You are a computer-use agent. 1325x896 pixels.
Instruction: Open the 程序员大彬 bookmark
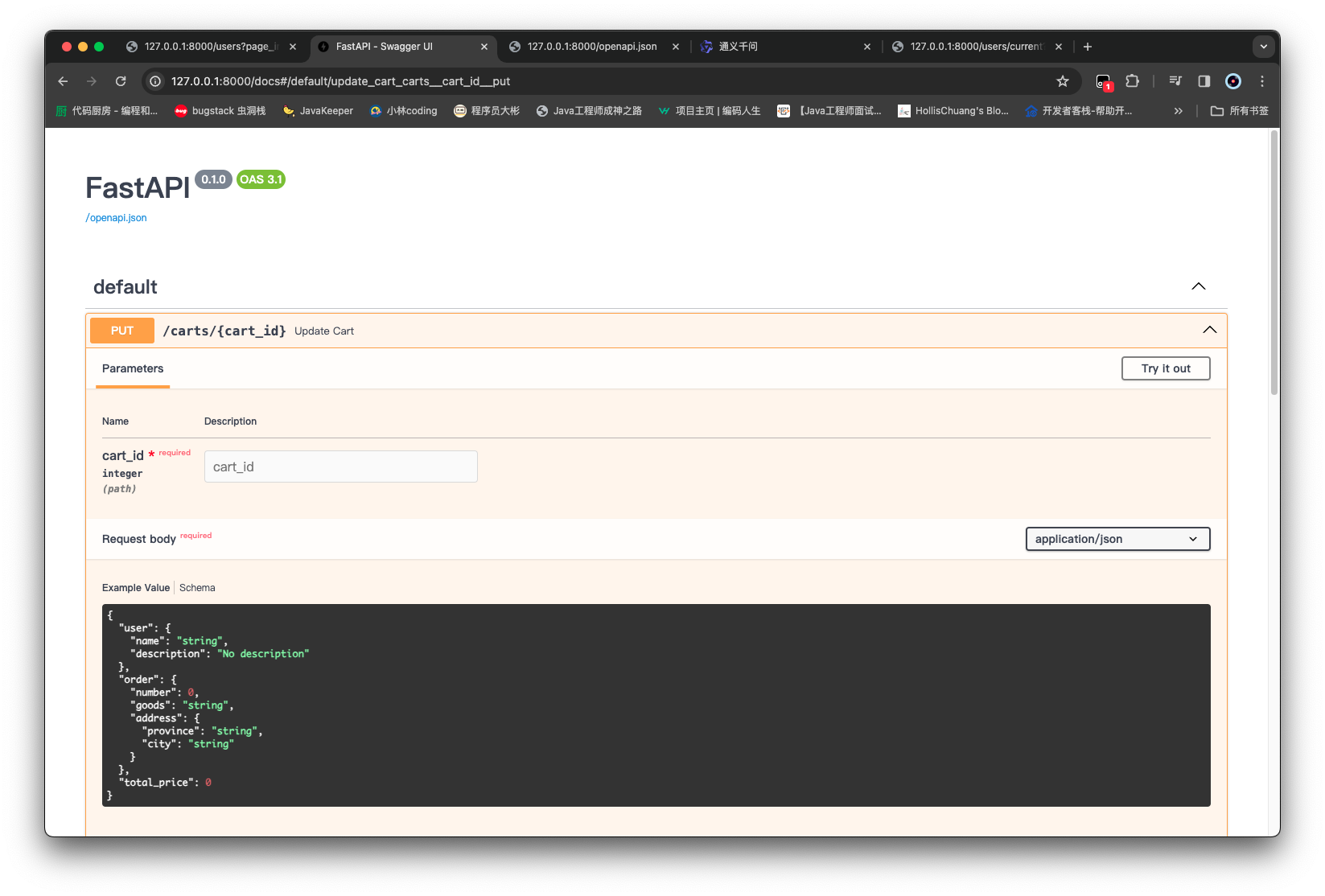[x=487, y=111]
